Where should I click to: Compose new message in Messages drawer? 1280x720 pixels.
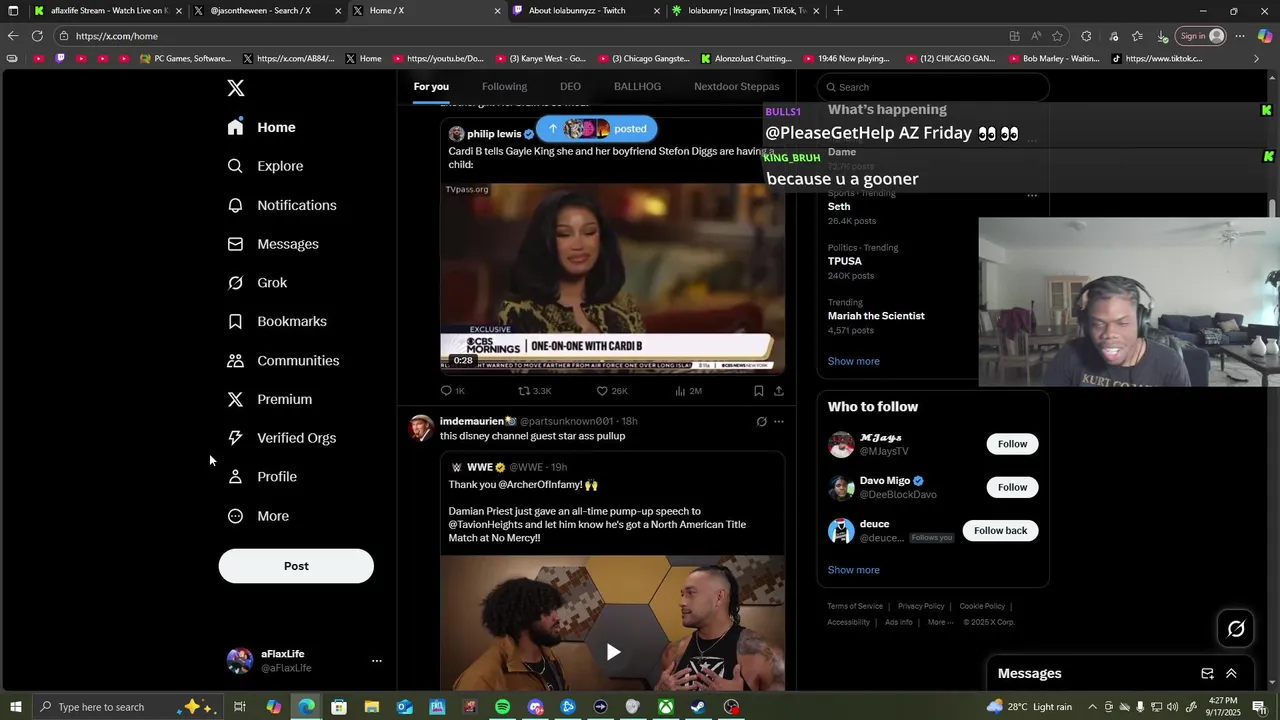[1207, 674]
